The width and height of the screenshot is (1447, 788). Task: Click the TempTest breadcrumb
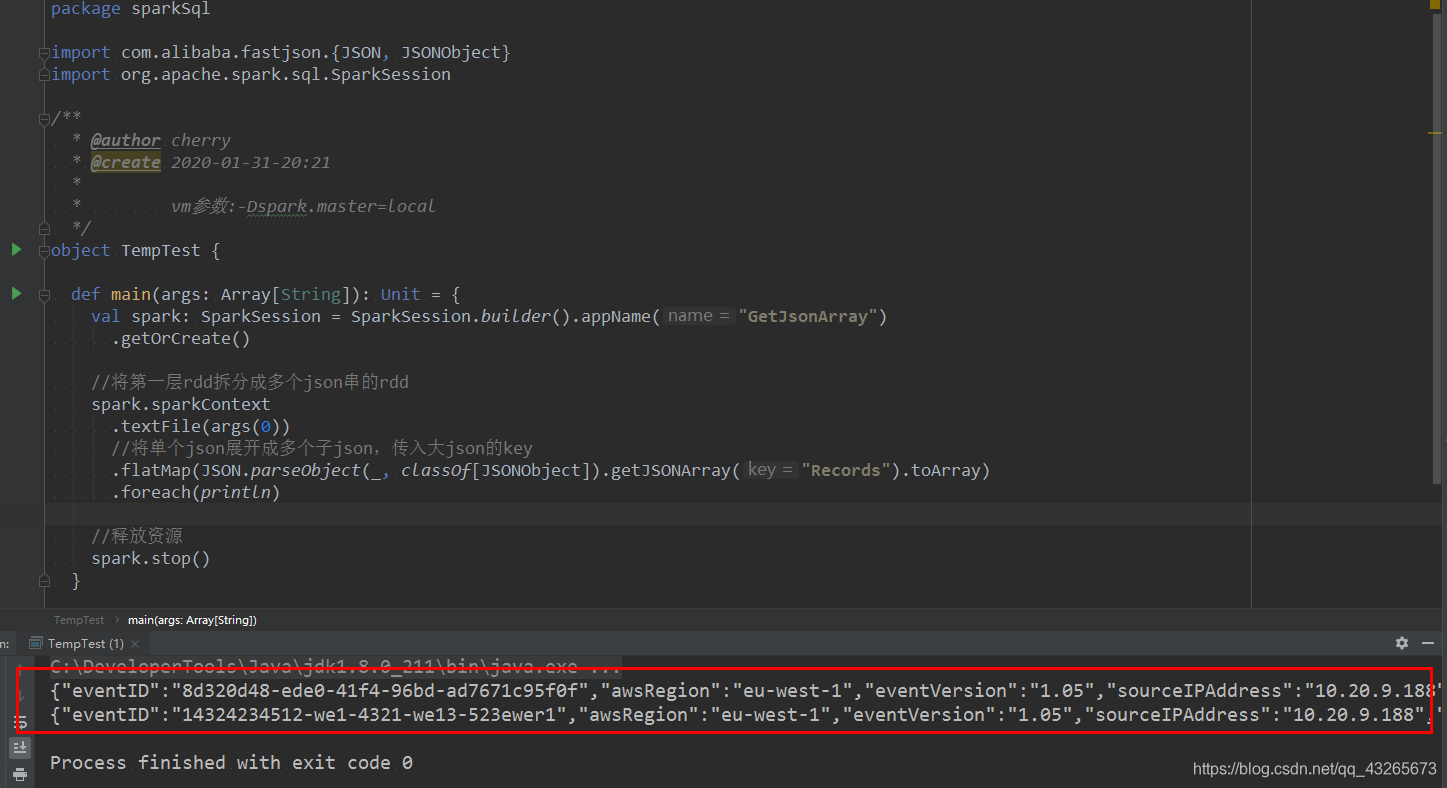(79, 620)
